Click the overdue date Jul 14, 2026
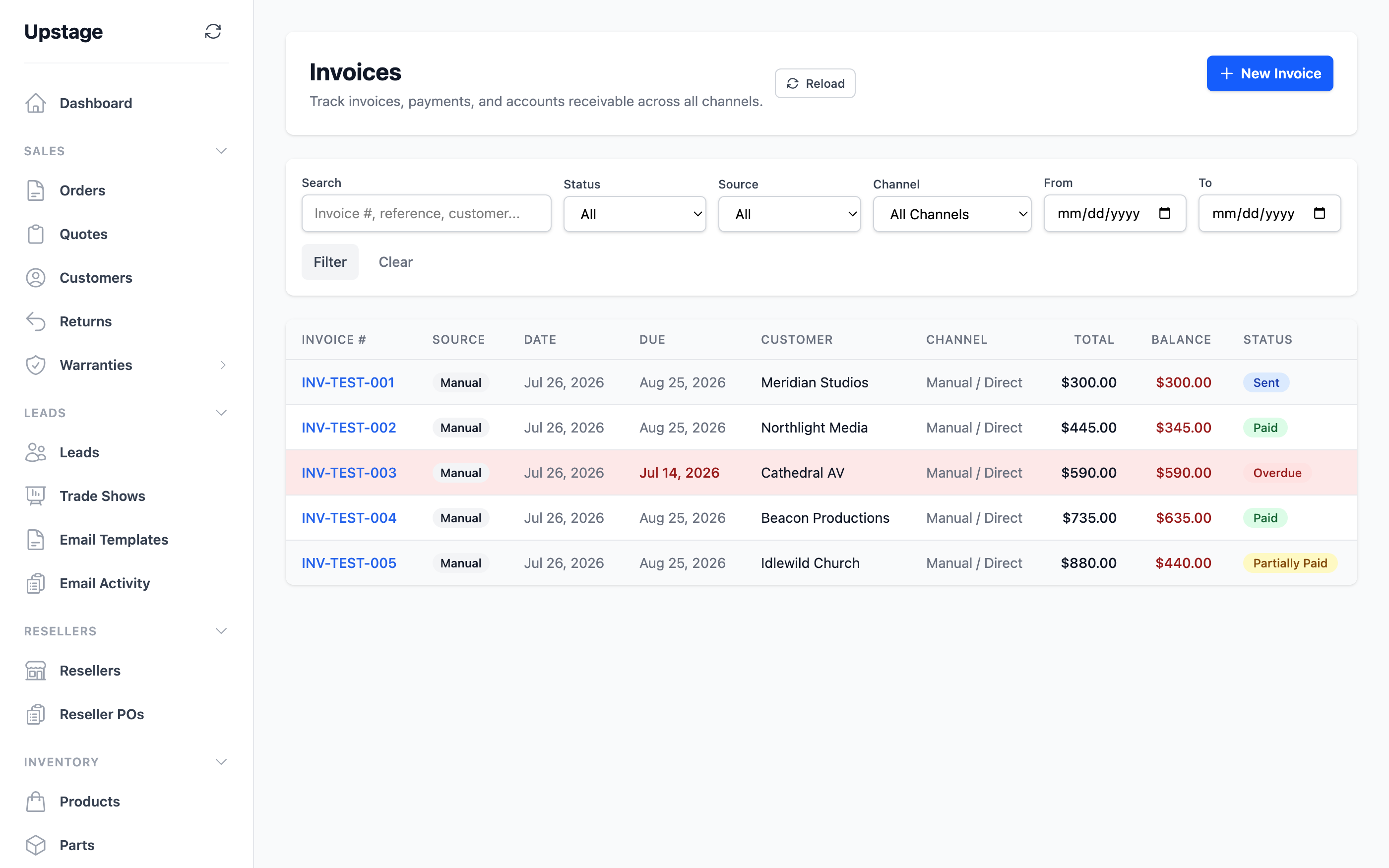This screenshot has width=1389, height=868. [680, 473]
